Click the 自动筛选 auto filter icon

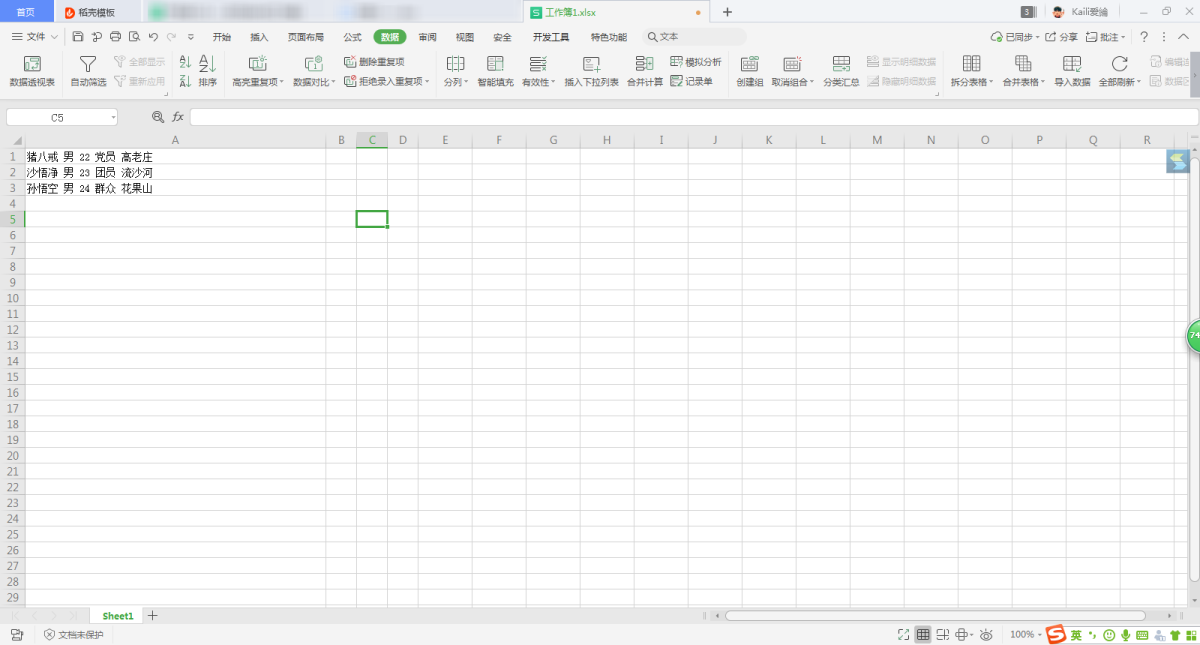[x=88, y=64]
